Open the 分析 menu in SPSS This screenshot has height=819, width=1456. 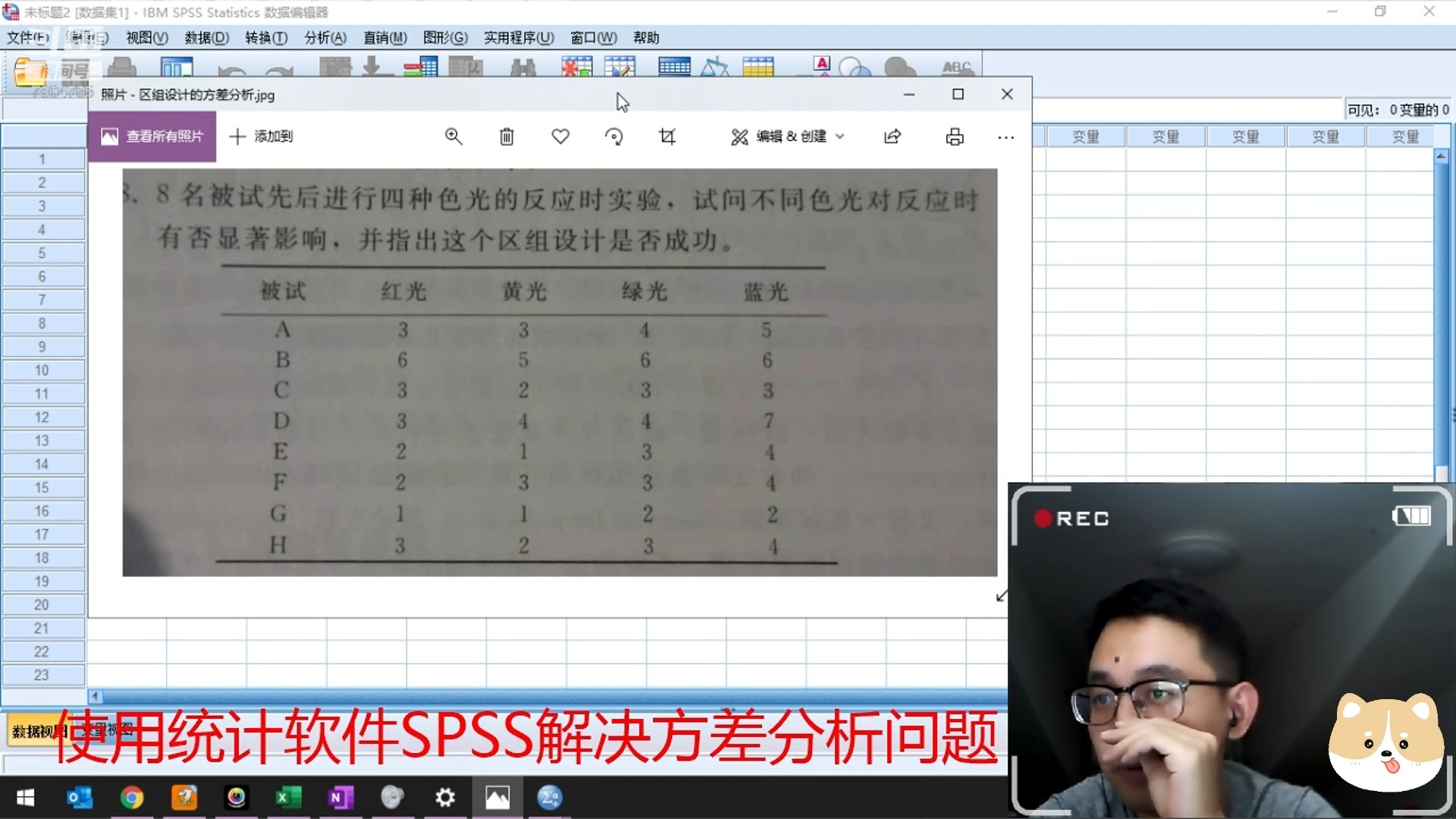[325, 37]
